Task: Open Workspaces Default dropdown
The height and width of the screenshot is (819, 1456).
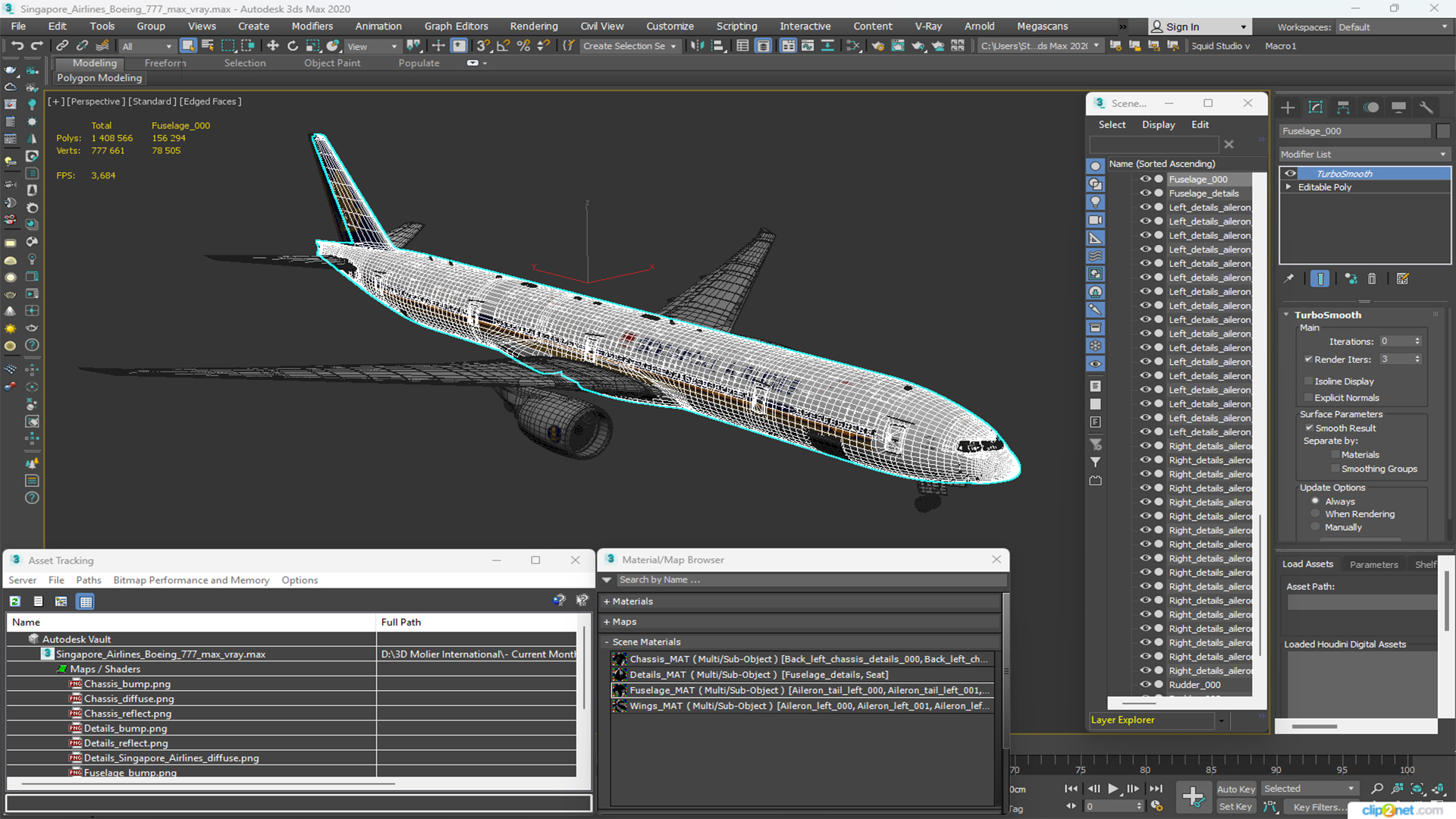Action: pos(1392,27)
